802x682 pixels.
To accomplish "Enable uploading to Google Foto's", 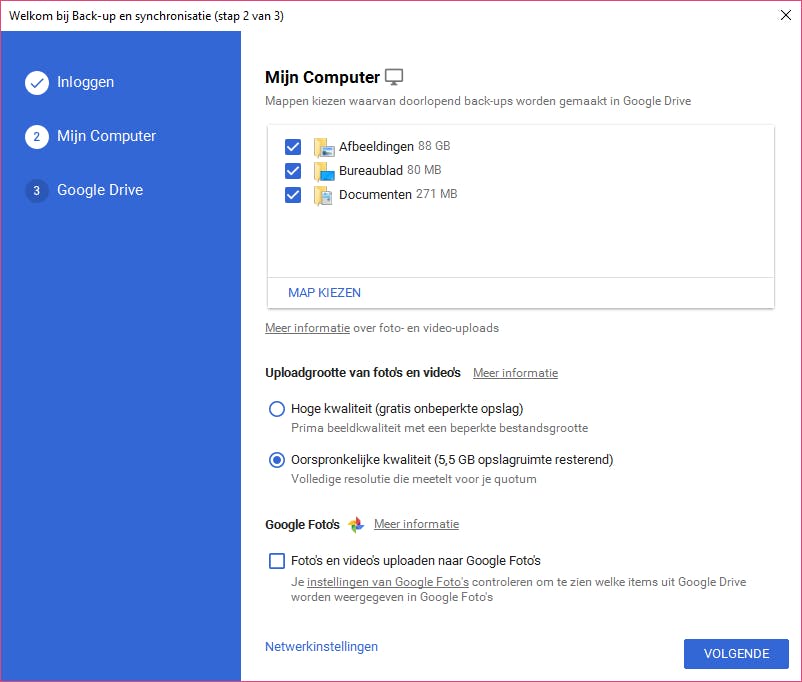I will point(276,560).
